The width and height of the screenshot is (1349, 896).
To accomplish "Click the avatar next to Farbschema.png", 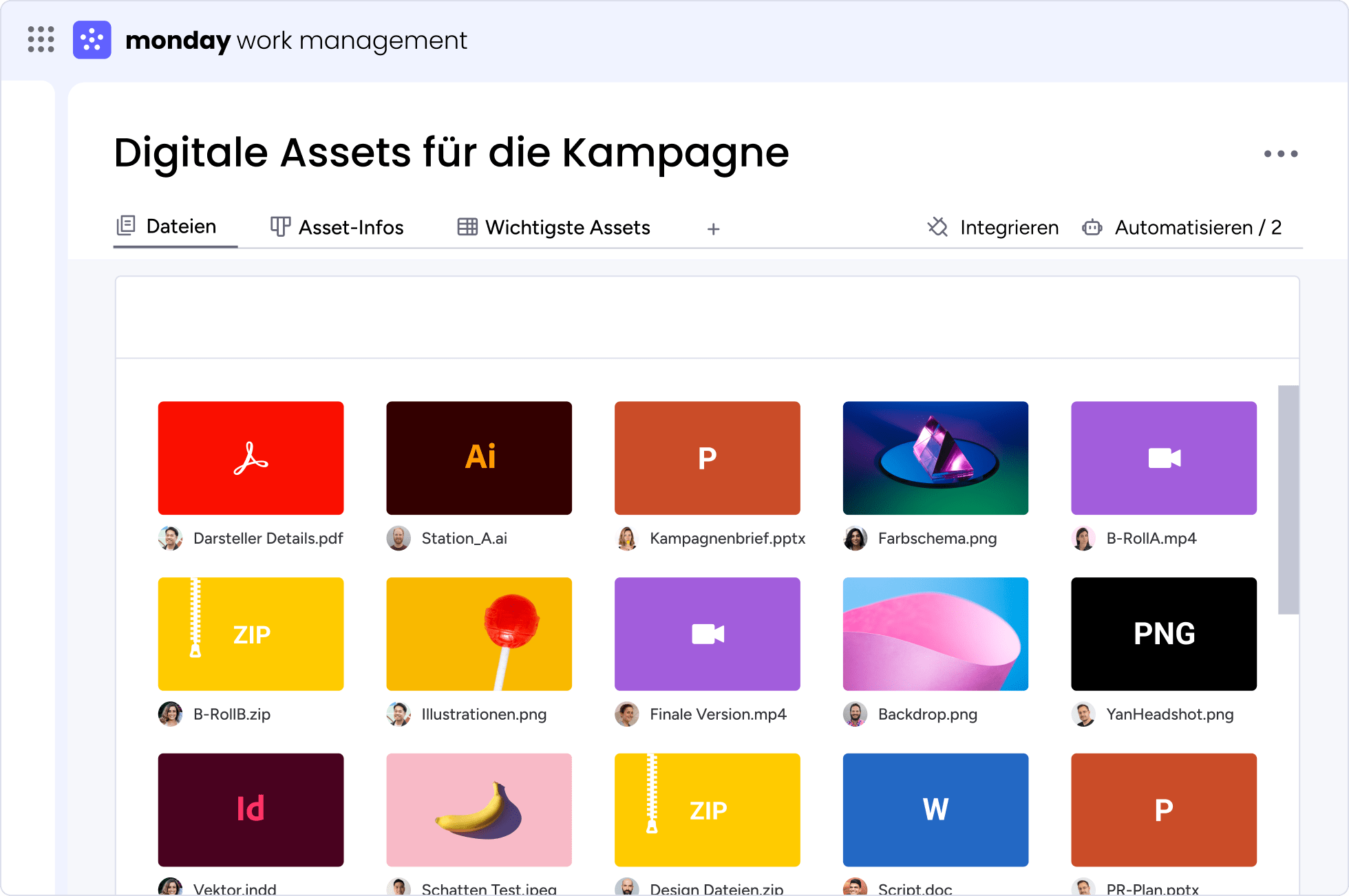I will 856,538.
